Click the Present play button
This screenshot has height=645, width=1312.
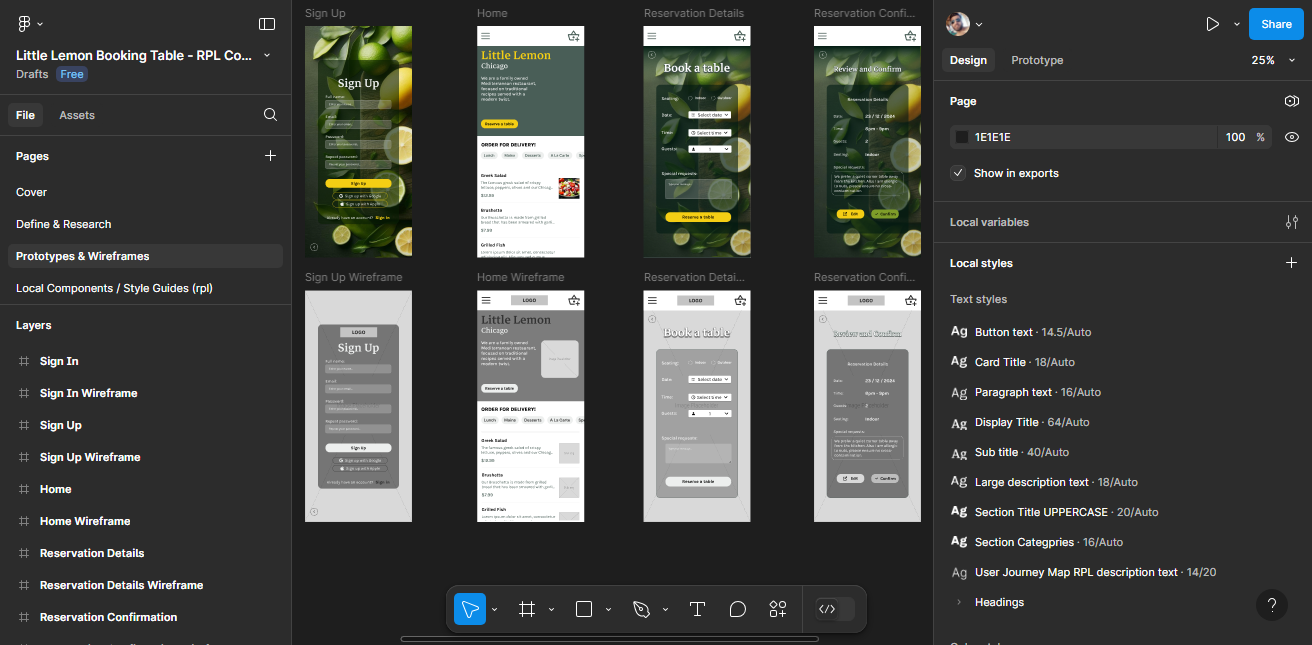1212,23
